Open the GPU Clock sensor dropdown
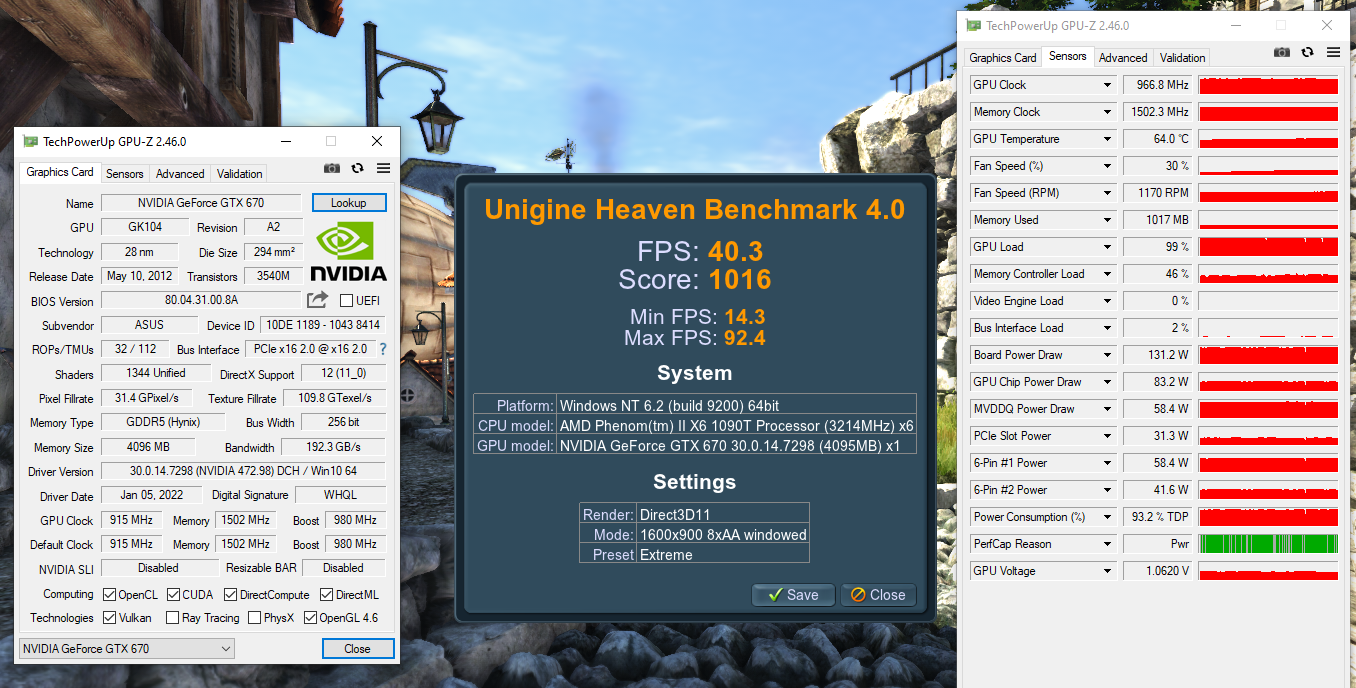Viewport: 1356px width, 688px height. (1107, 85)
